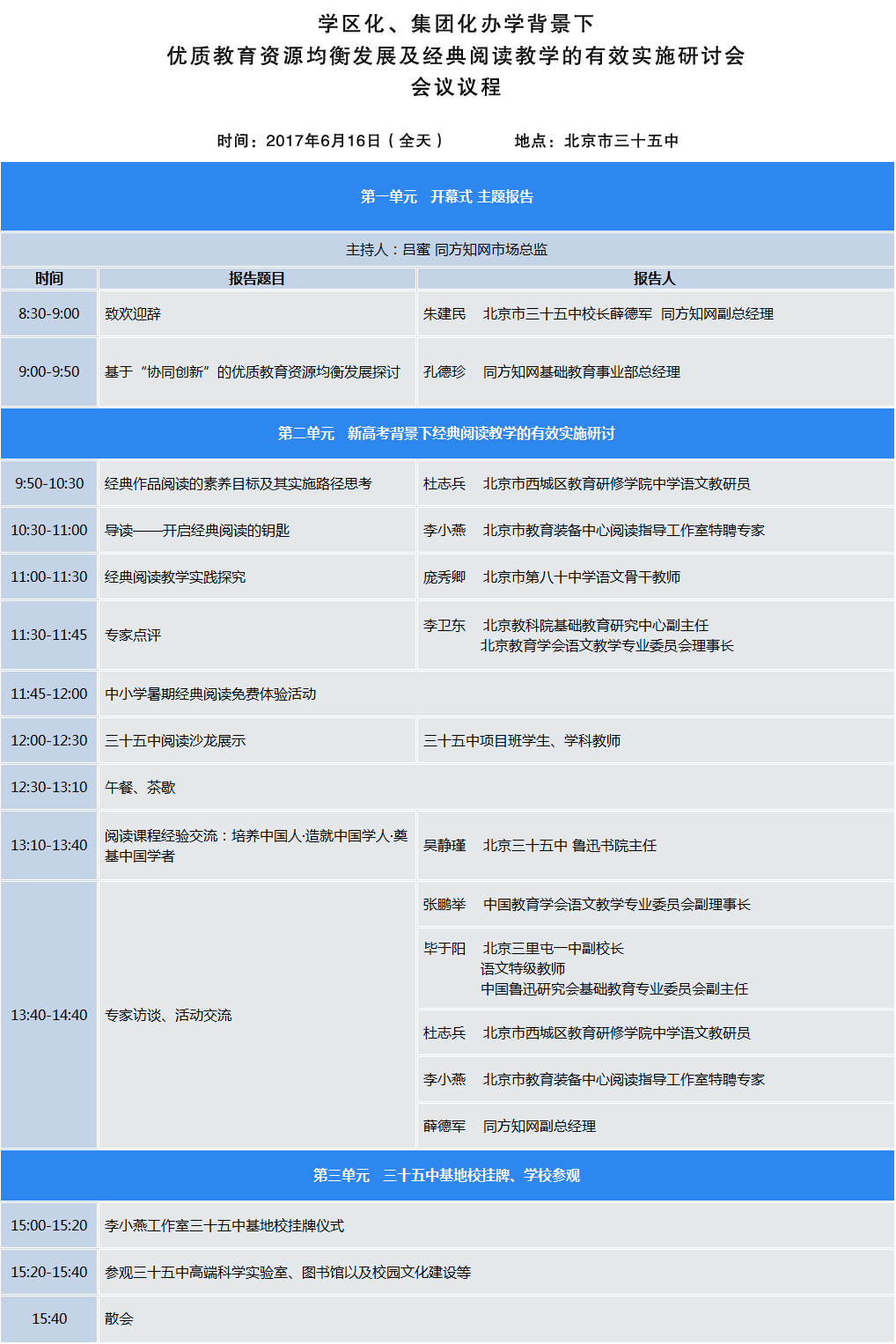This screenshot has height=1344, width=896.
Task: Select the date text 2017年6月16日（全天）
Action: tap(357, 141)
